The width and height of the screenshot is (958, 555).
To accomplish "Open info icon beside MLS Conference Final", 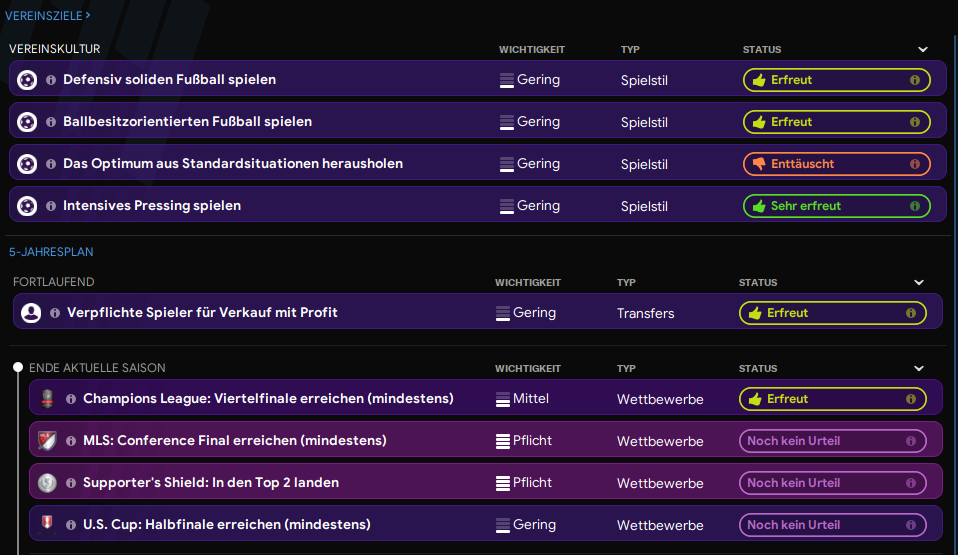I will click(71, 441).
